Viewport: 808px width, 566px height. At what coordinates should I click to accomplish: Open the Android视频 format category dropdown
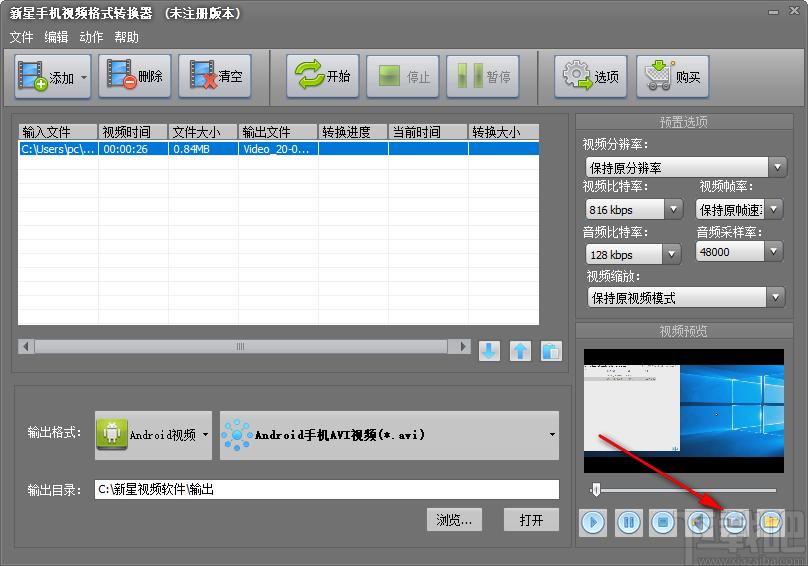(154, 435)
